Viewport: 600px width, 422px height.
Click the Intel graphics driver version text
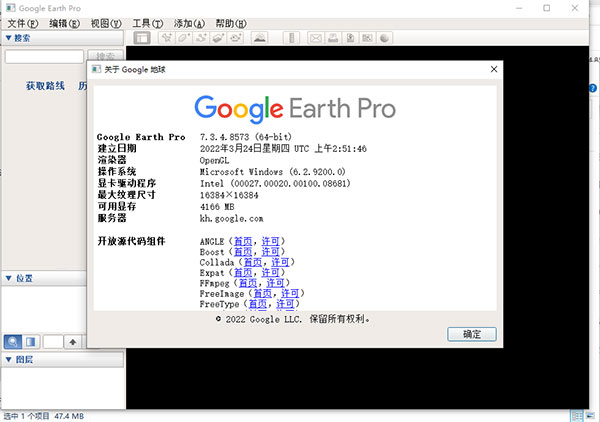tap(275, 184)
